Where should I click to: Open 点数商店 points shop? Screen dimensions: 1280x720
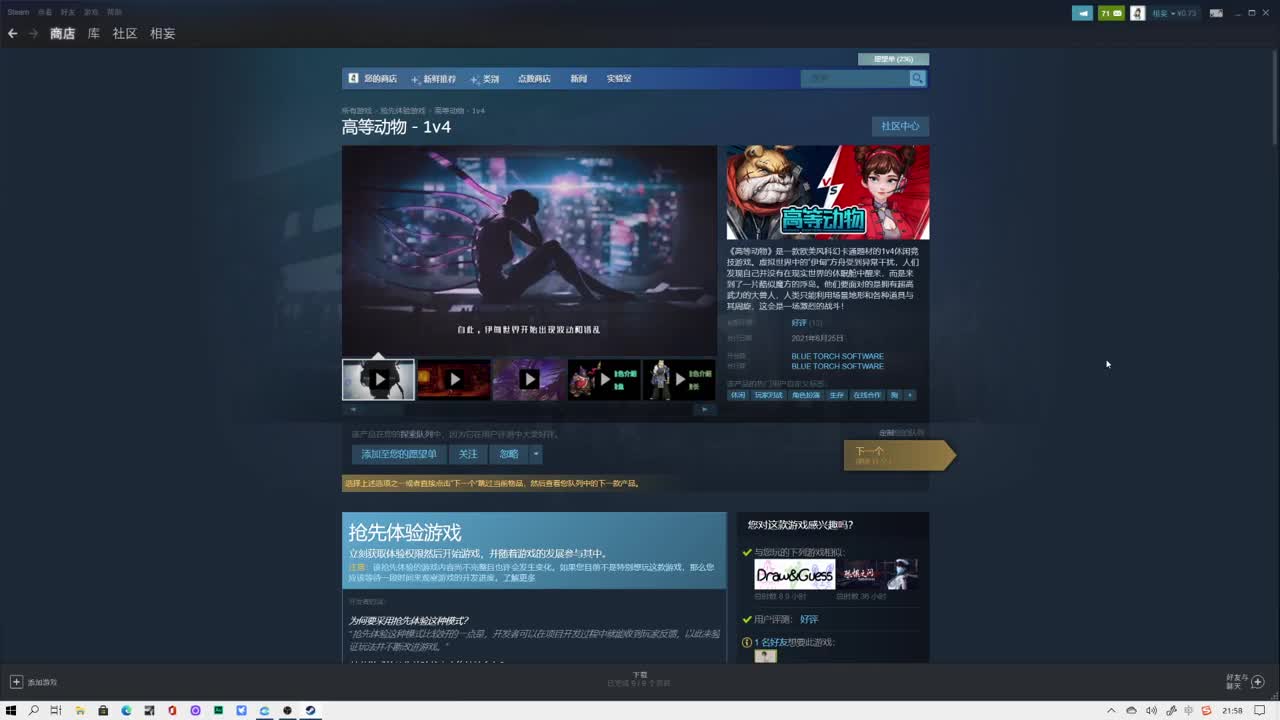pos(534,78)
